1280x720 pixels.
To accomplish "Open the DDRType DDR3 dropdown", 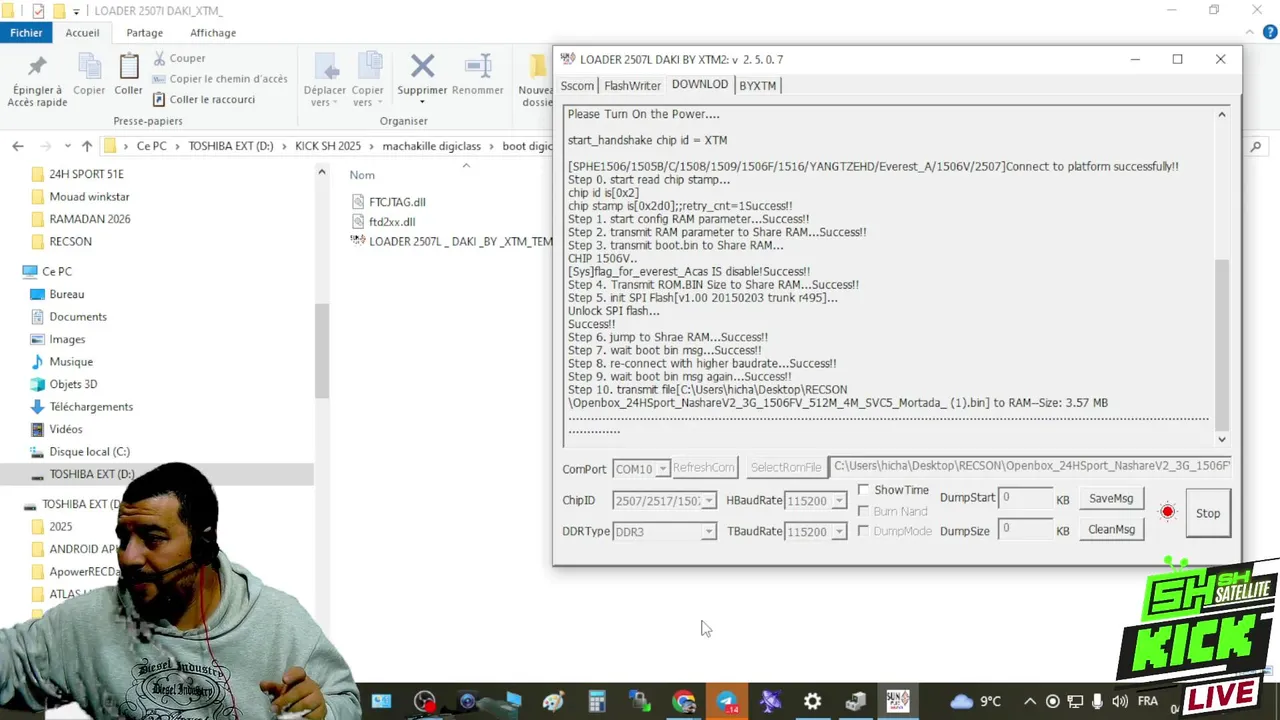I will pyautogui.click(x=708, y=531).
